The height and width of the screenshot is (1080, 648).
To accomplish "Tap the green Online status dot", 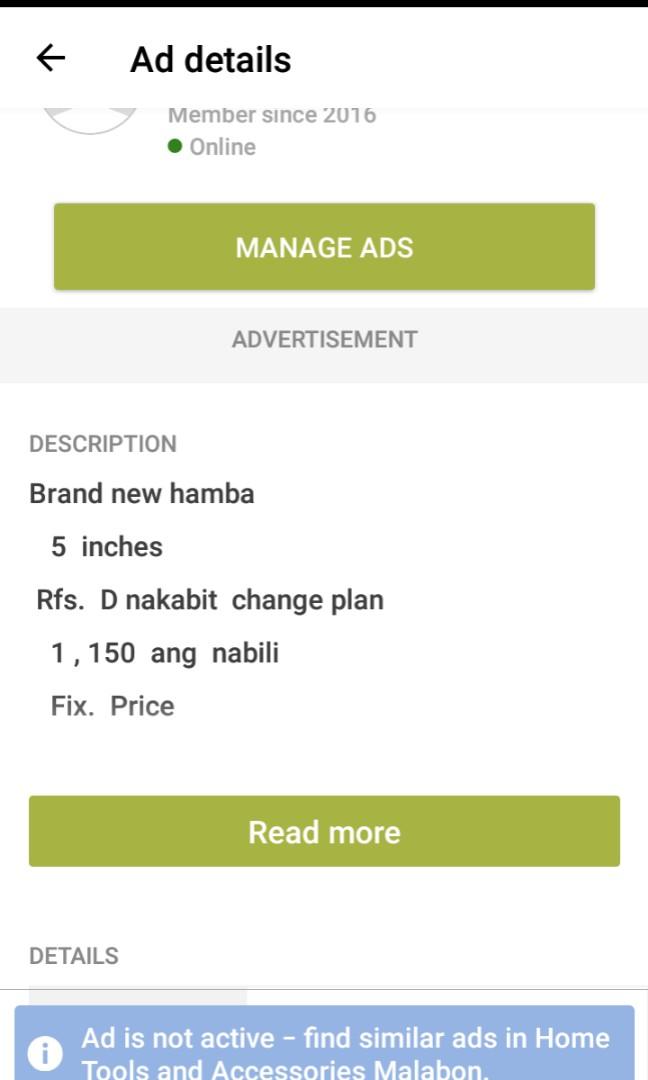I will pyautogui.click(x=176, y=146).
